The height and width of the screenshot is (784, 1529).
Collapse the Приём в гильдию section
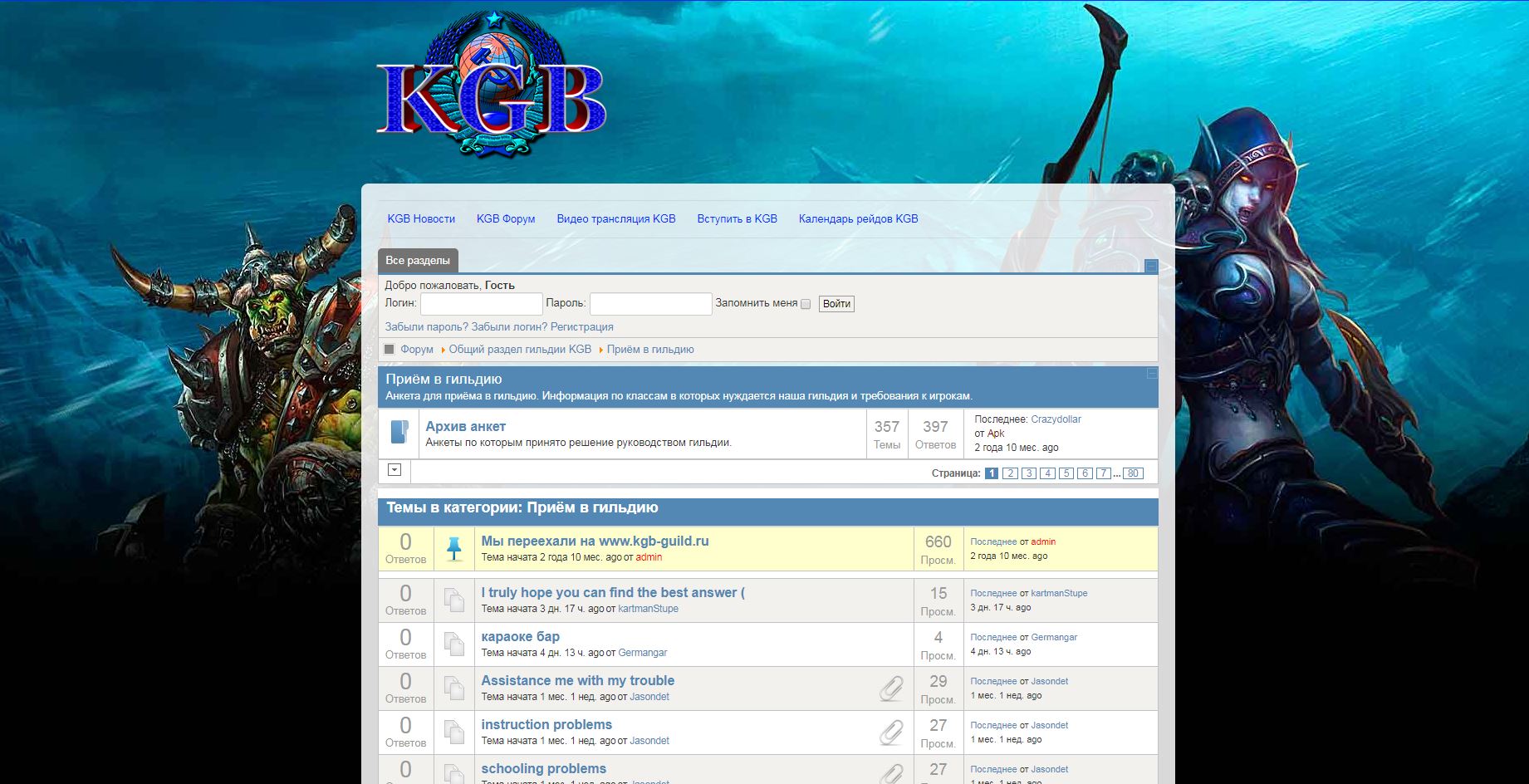pyautogui.click(x=1152, y=374)
